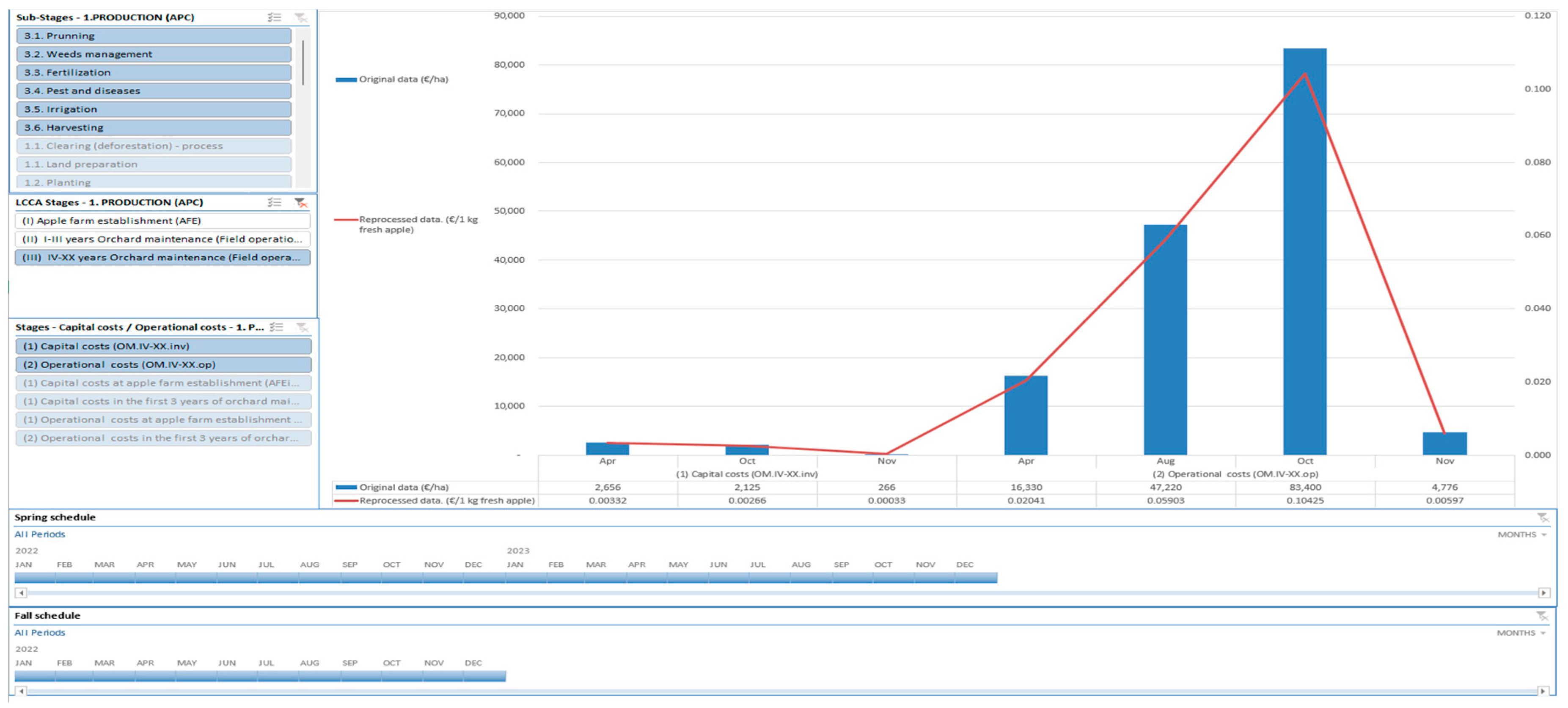
Task: Select (II) I-III years Orchard maintenance stage
Action: click(x=162, y=239)
